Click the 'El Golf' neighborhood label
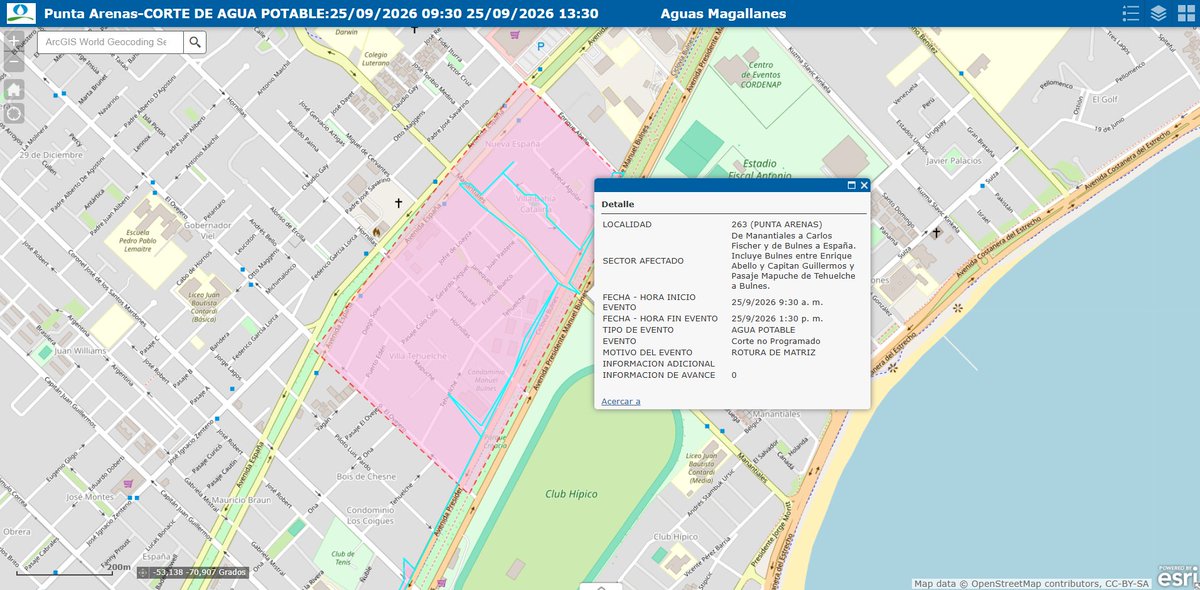The image size is (1200, 590). pos(1104,100)
